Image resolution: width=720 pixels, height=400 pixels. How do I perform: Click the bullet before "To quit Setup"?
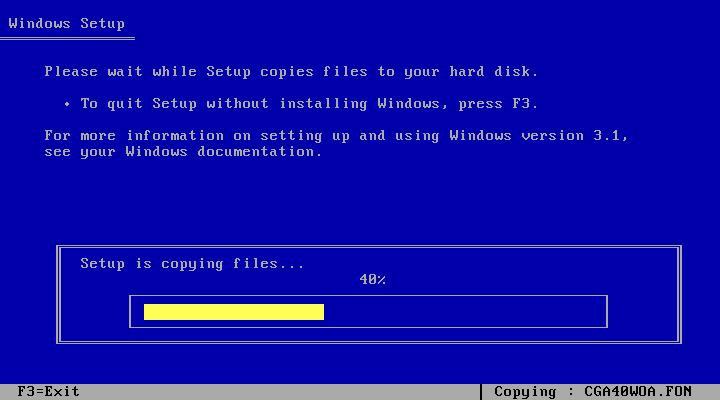67,104
